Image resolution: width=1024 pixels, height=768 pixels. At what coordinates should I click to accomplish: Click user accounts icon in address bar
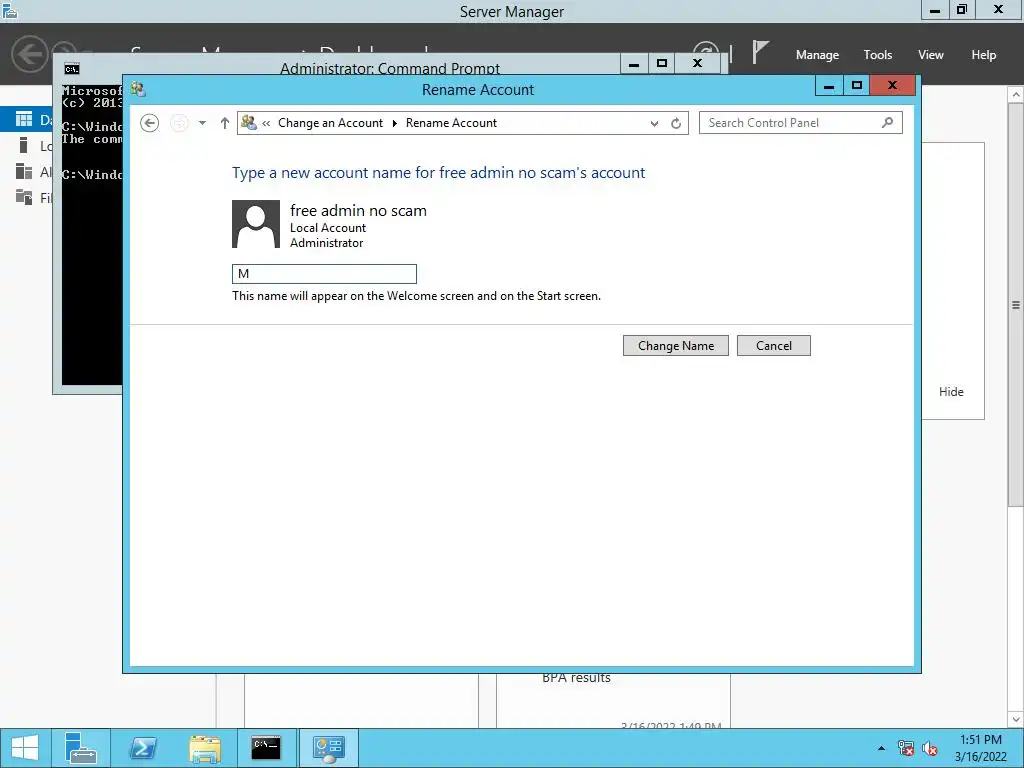[x=249, y=122]
